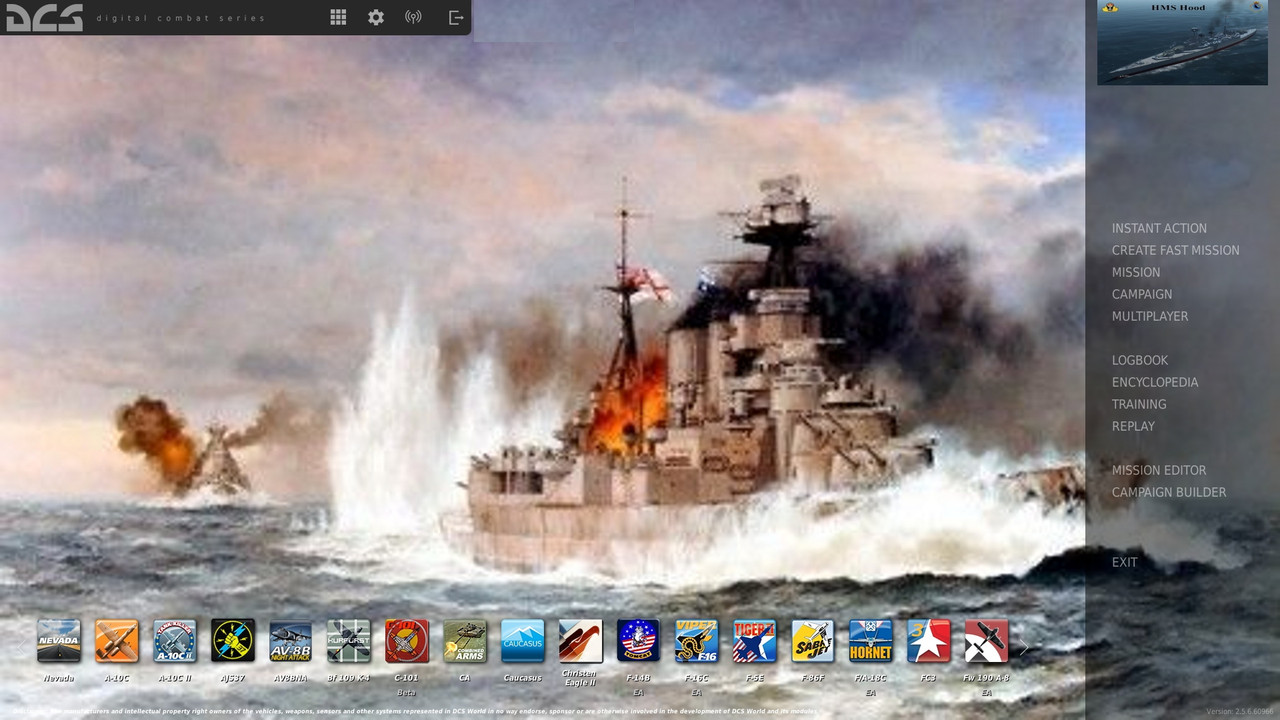Select the A-10C module icon

[117, 641]
